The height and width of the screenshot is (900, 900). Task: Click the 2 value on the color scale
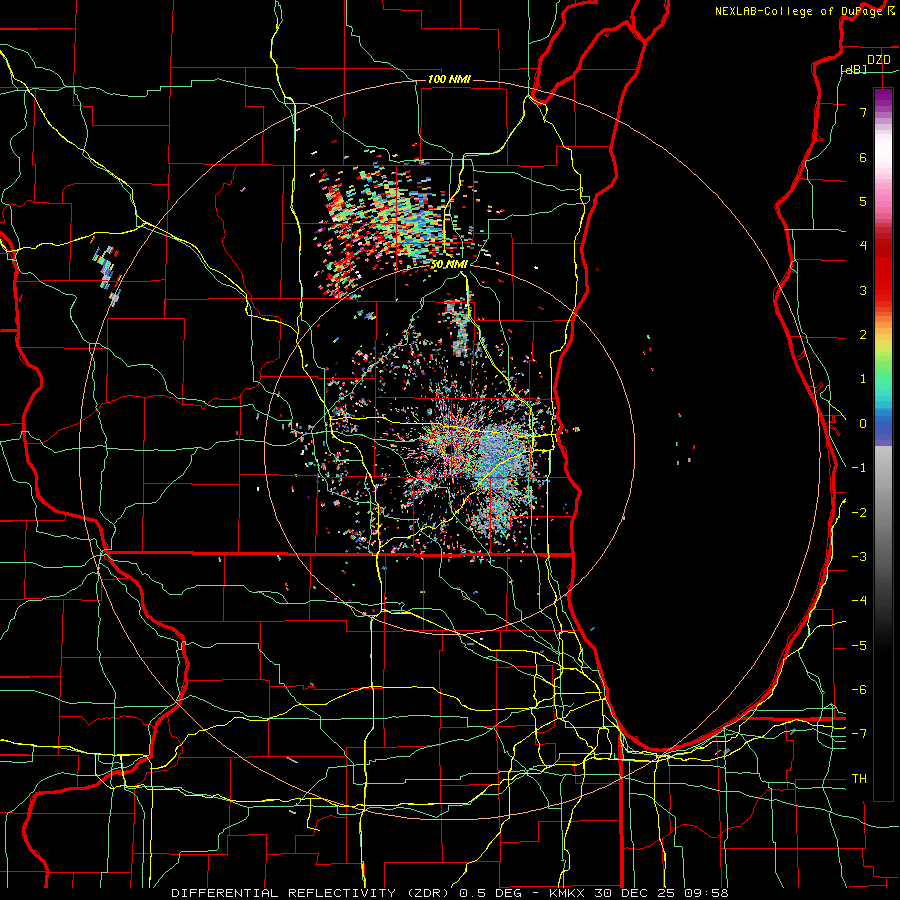pos(863,335)
